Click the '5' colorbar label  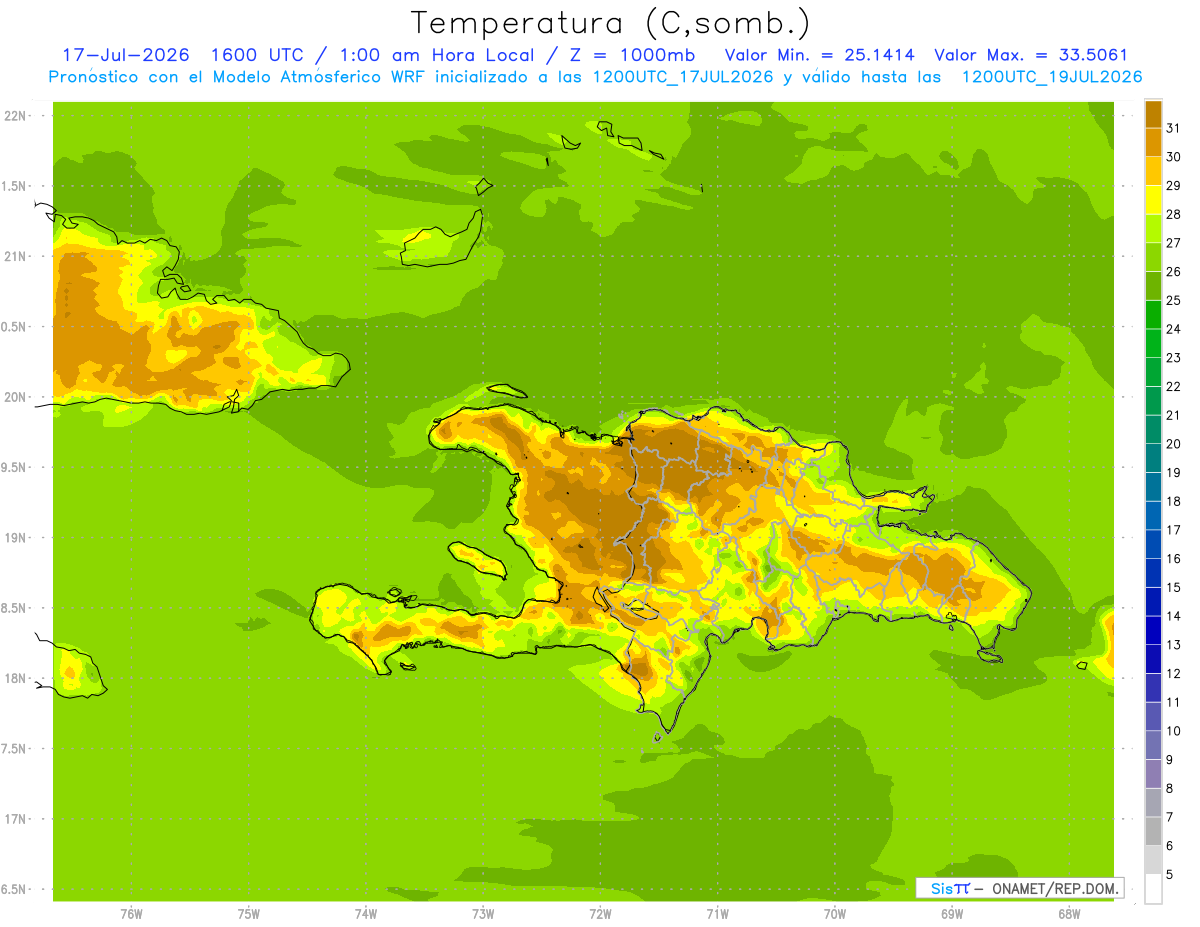coord(1171,874)
